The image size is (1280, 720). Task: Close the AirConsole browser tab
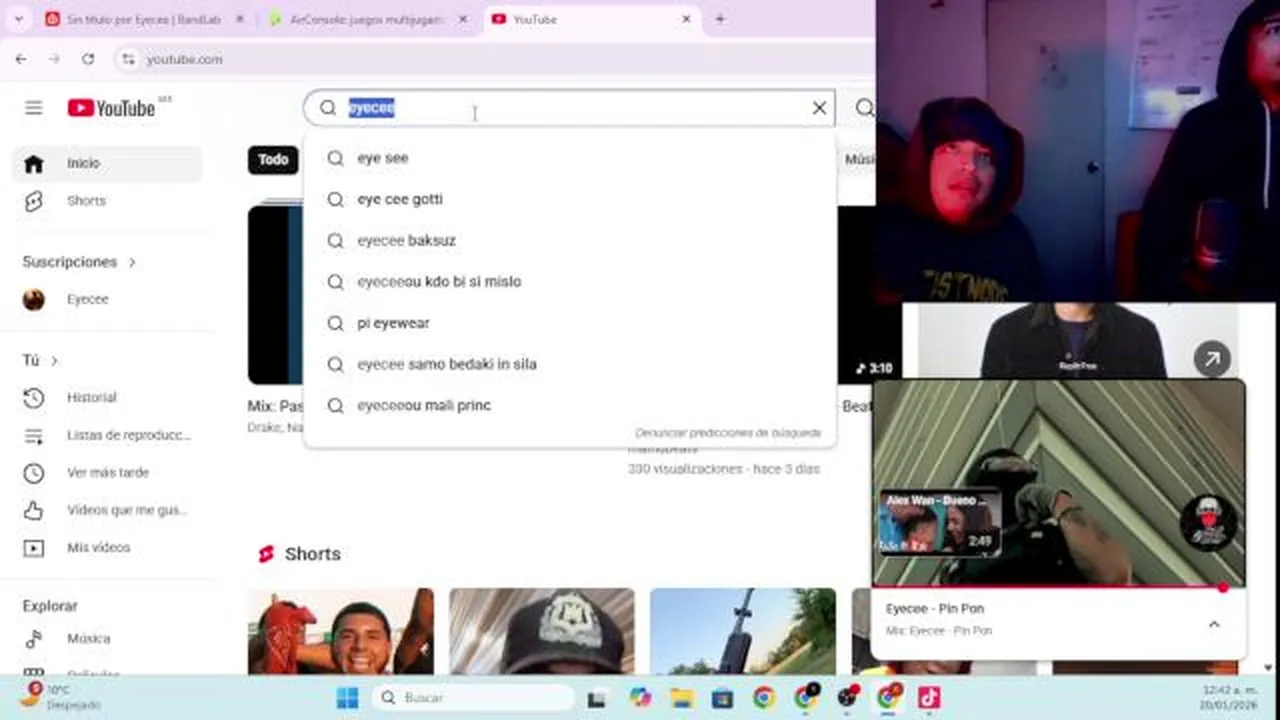tap(463, 19)
